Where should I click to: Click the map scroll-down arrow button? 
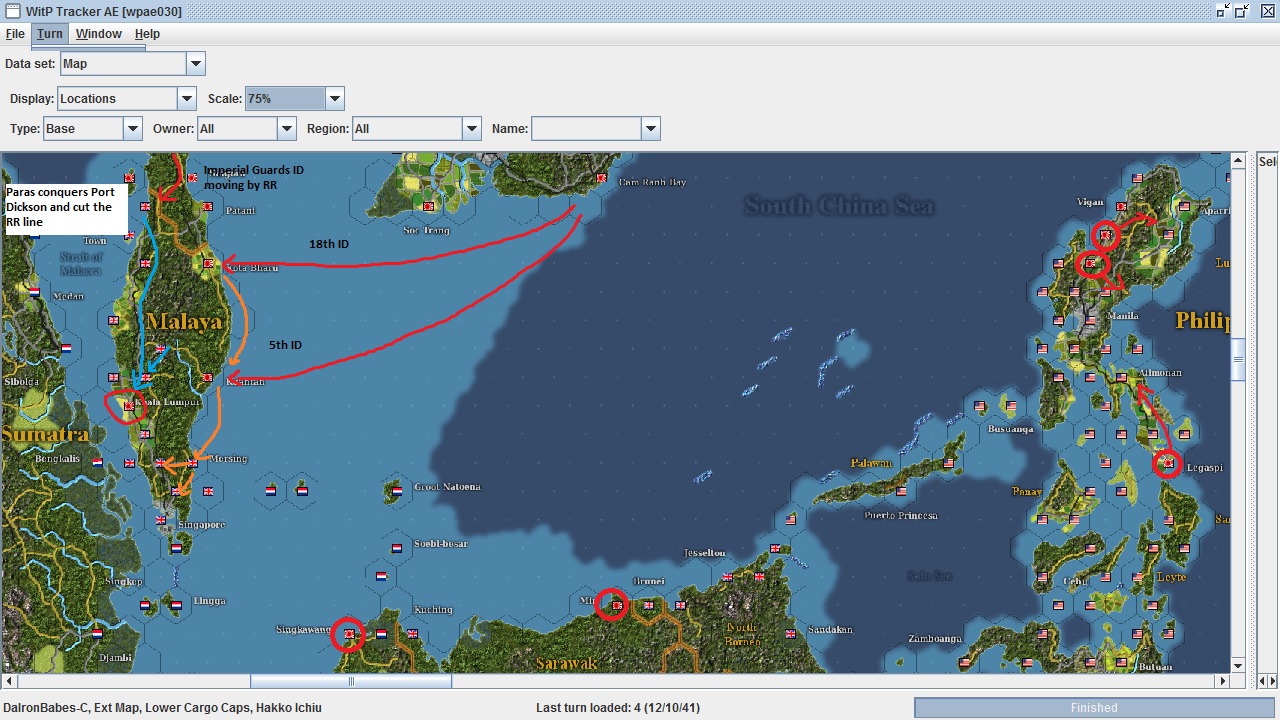pyautogui.click(x=1238, y=666)
